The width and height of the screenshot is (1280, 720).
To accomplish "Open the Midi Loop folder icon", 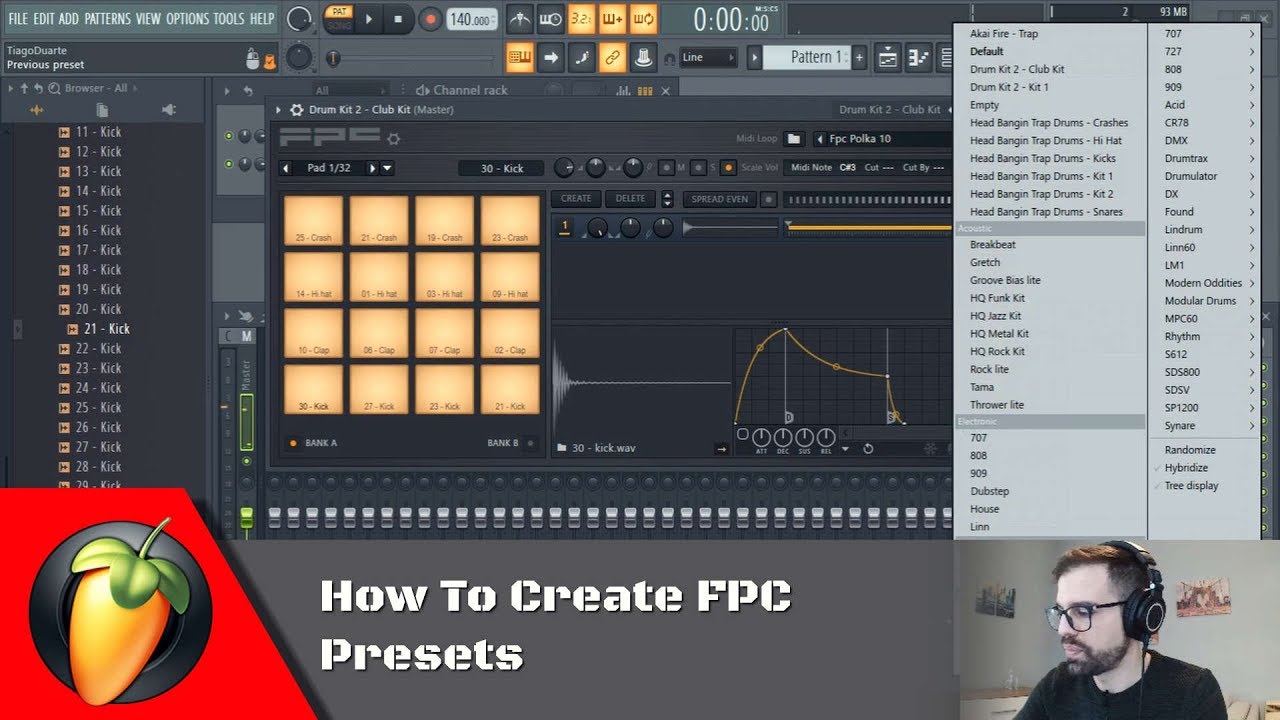I will coord(794,139).
